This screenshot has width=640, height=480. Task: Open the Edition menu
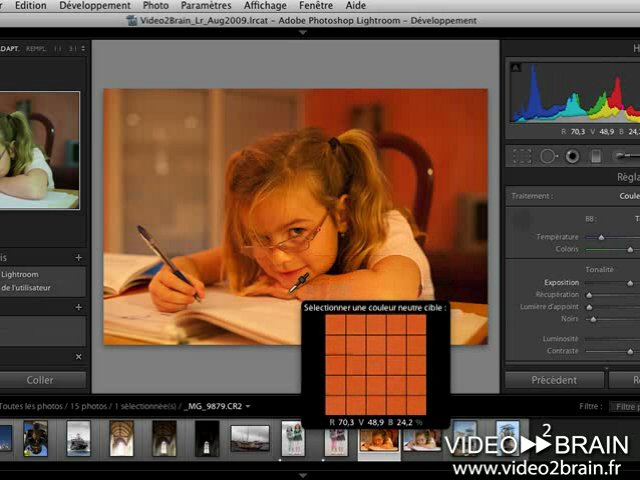(31, 6)
